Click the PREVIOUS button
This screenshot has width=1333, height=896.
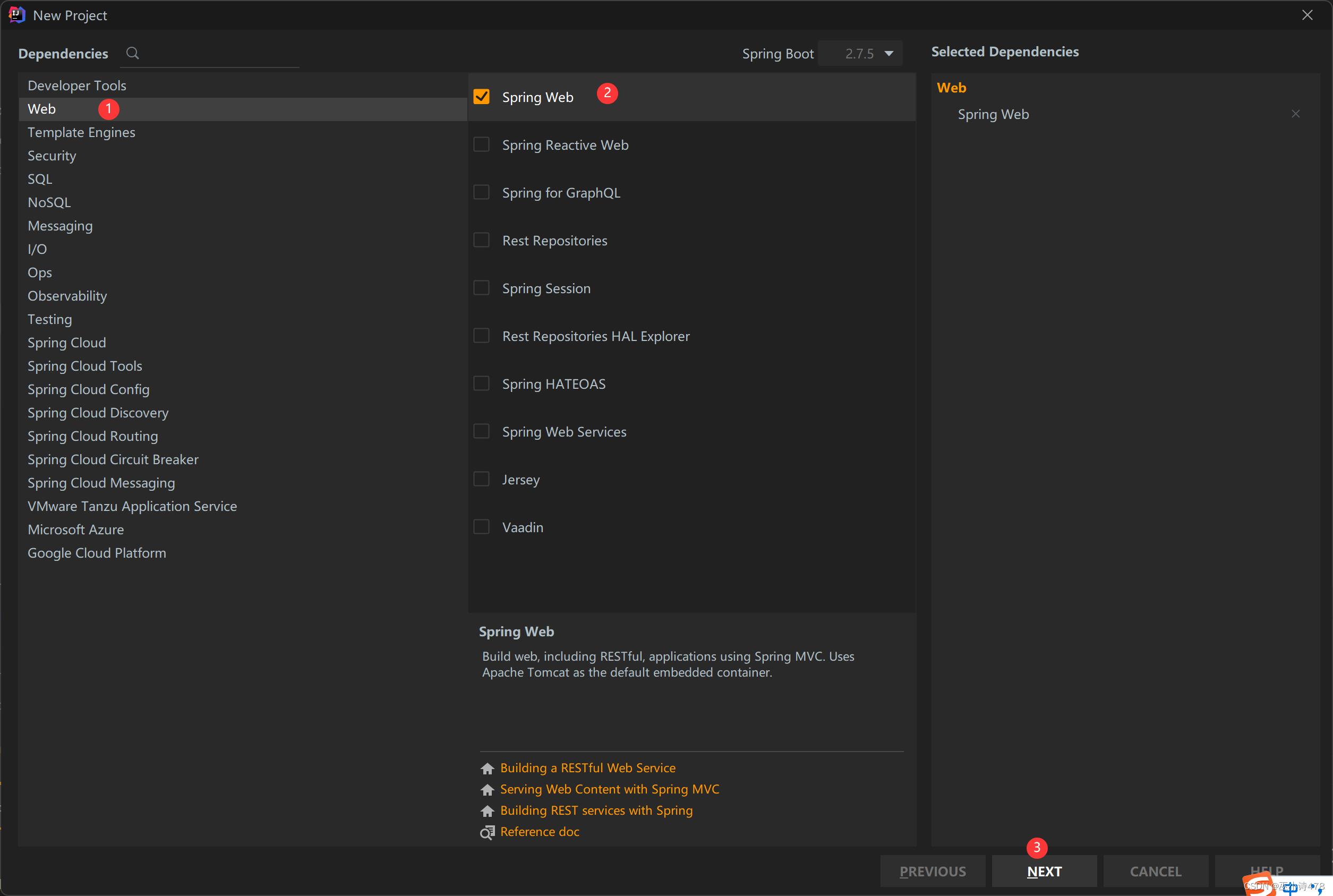click(x=933, y=872)
